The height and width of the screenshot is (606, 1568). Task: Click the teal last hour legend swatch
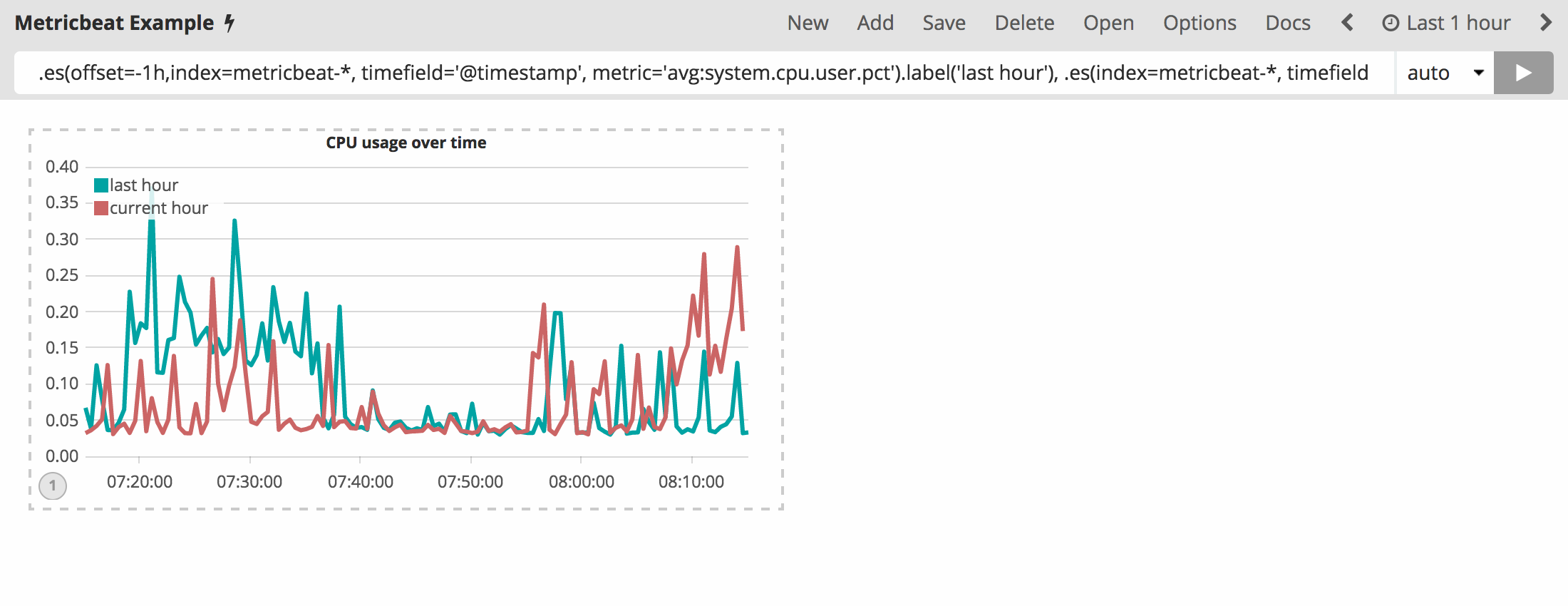click(101, 185)
